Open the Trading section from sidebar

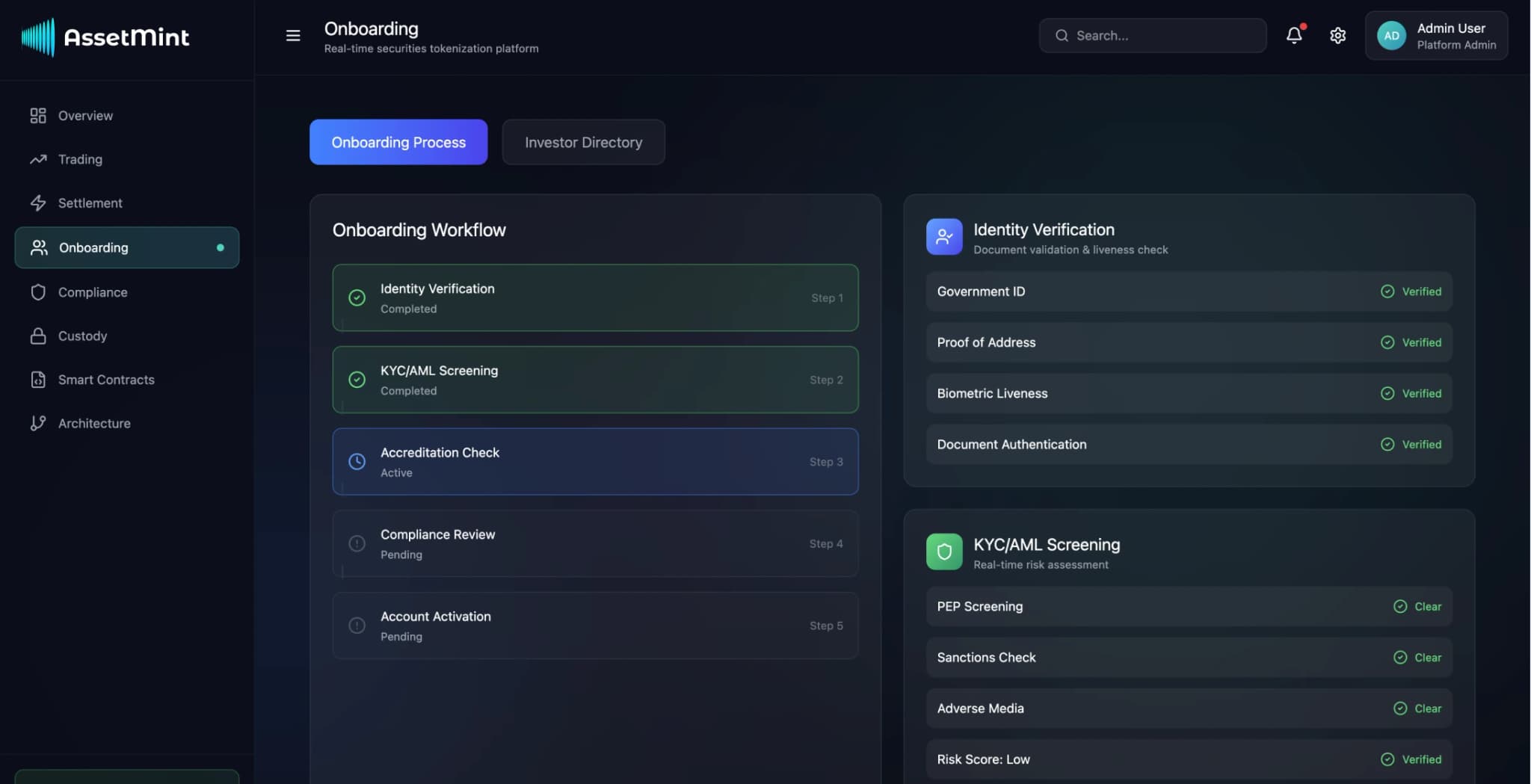pyautogui.click(x=38, y=159)
